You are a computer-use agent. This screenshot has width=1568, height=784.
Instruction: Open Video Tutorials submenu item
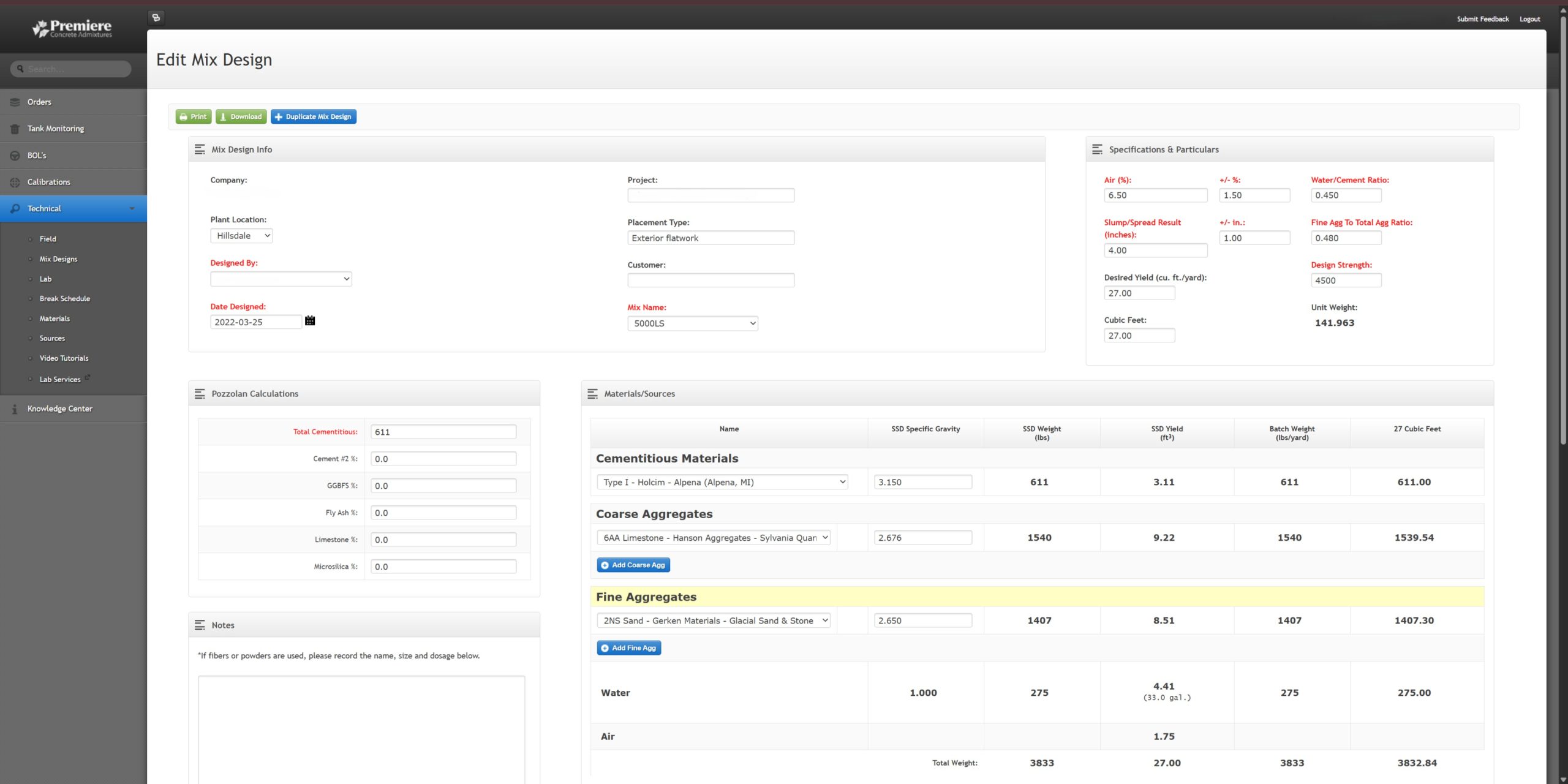pos(64,358)
